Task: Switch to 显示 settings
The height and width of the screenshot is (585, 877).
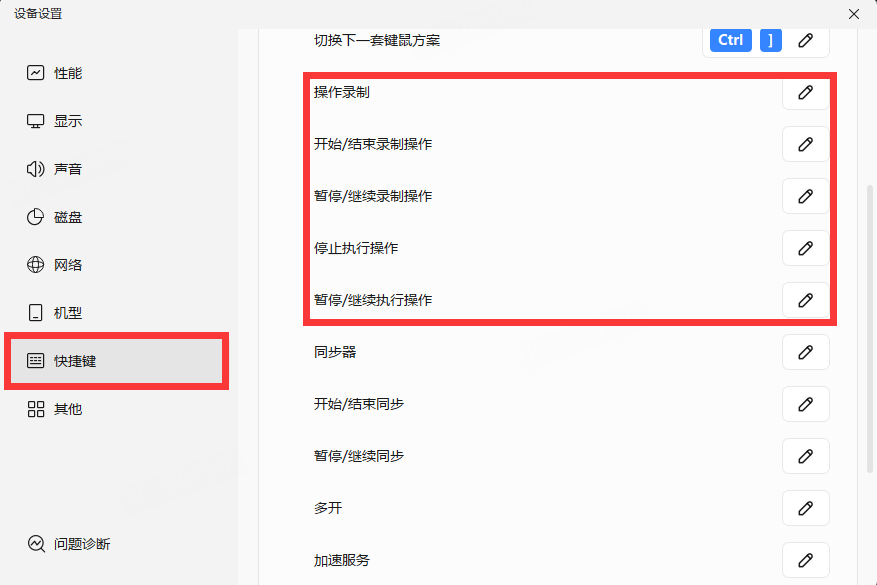Action: coord(68,121)
